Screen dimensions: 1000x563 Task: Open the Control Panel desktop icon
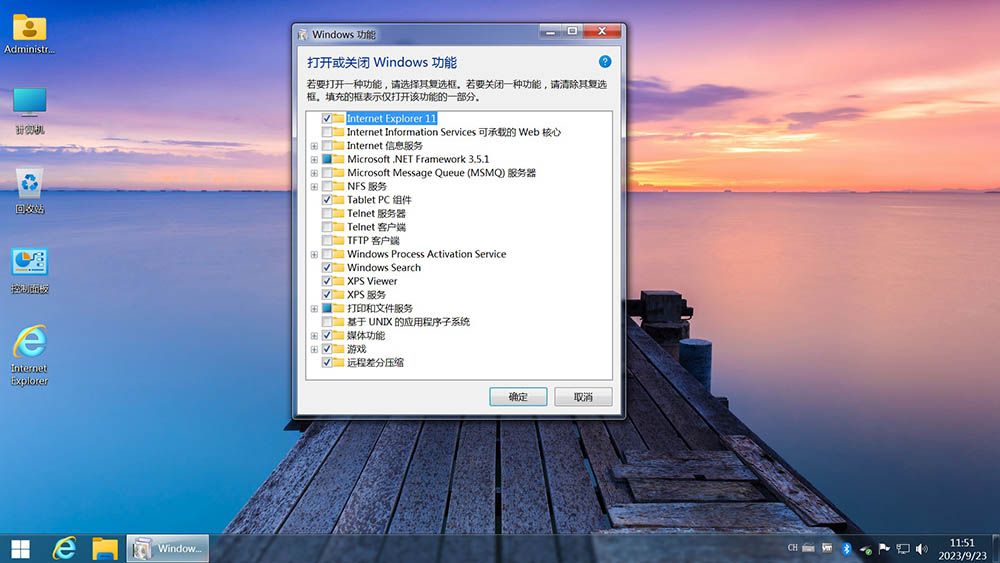point(29,270)
